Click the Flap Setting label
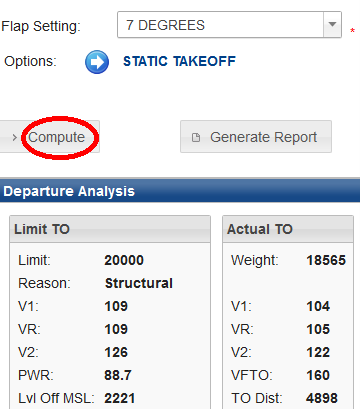The height and width of the screenshot is (409, 360). click(41, 26)
